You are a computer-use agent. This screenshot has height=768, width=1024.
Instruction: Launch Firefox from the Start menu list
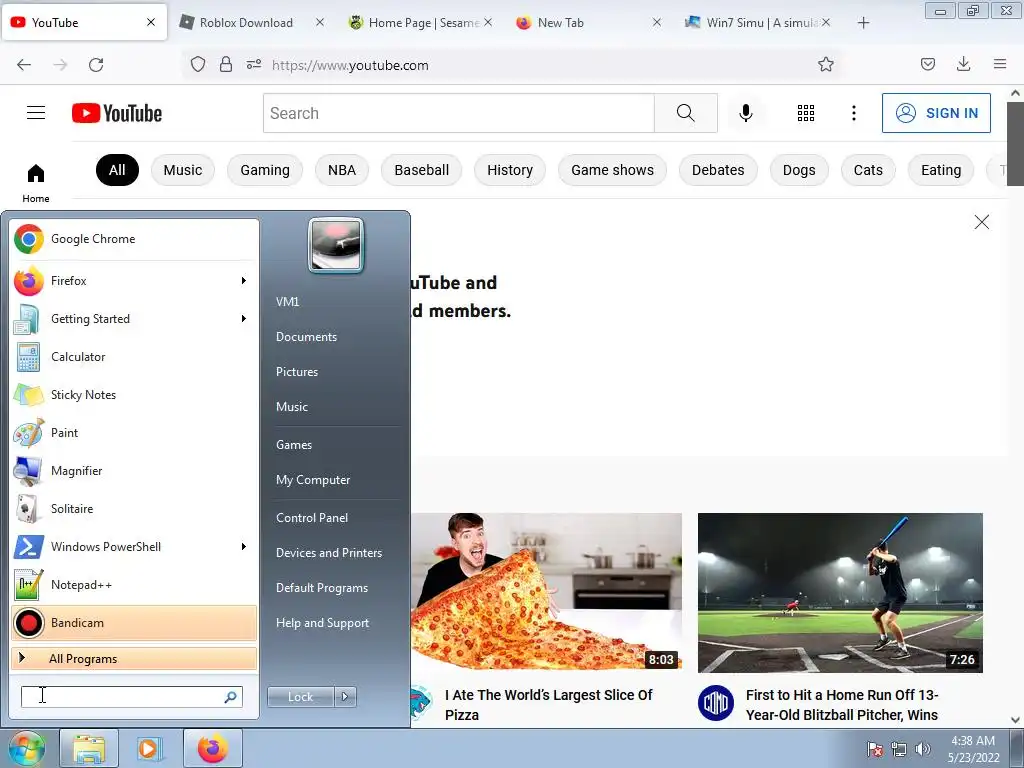pos(134,281)
